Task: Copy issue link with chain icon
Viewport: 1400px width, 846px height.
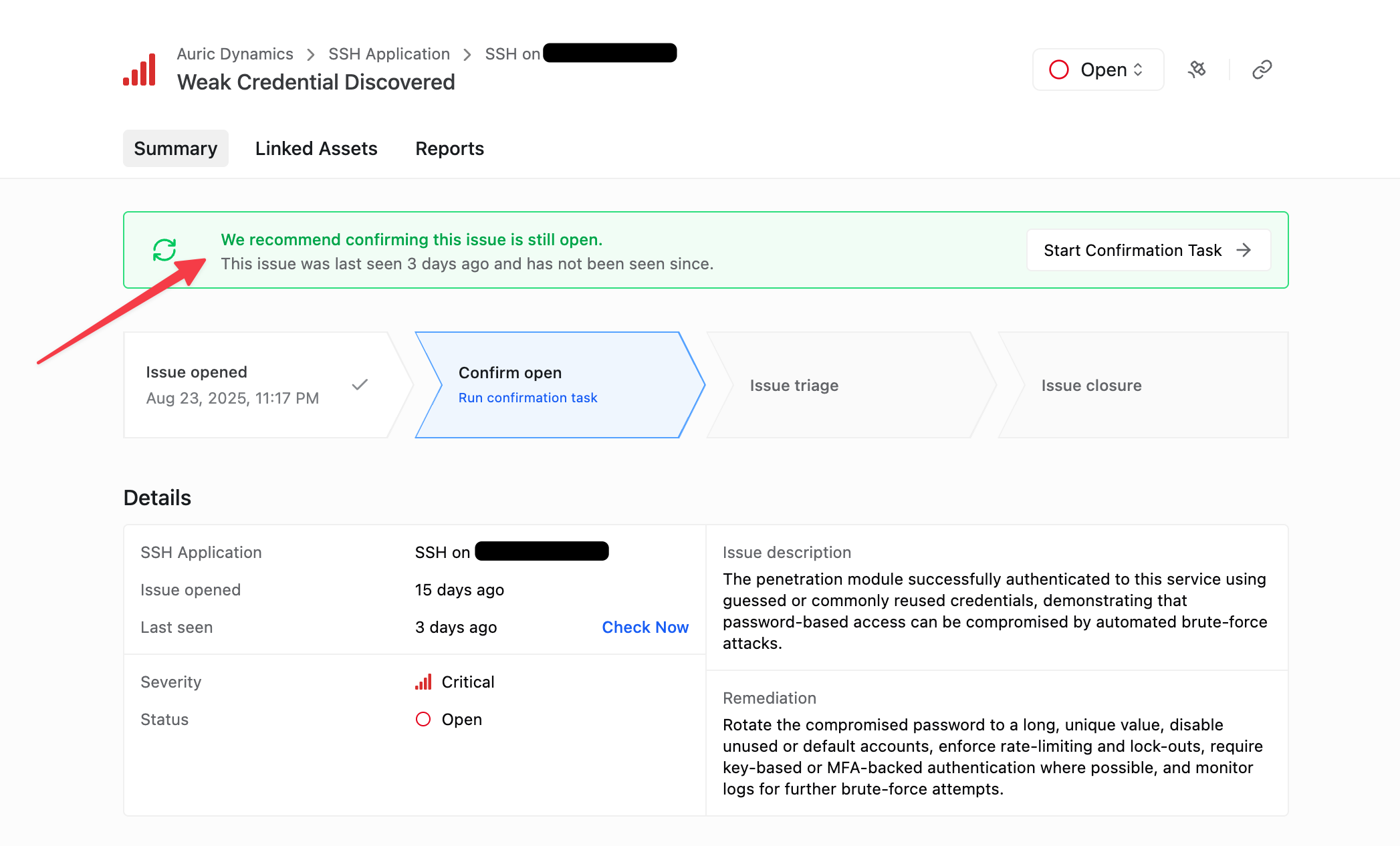Action: point(1262,69)
